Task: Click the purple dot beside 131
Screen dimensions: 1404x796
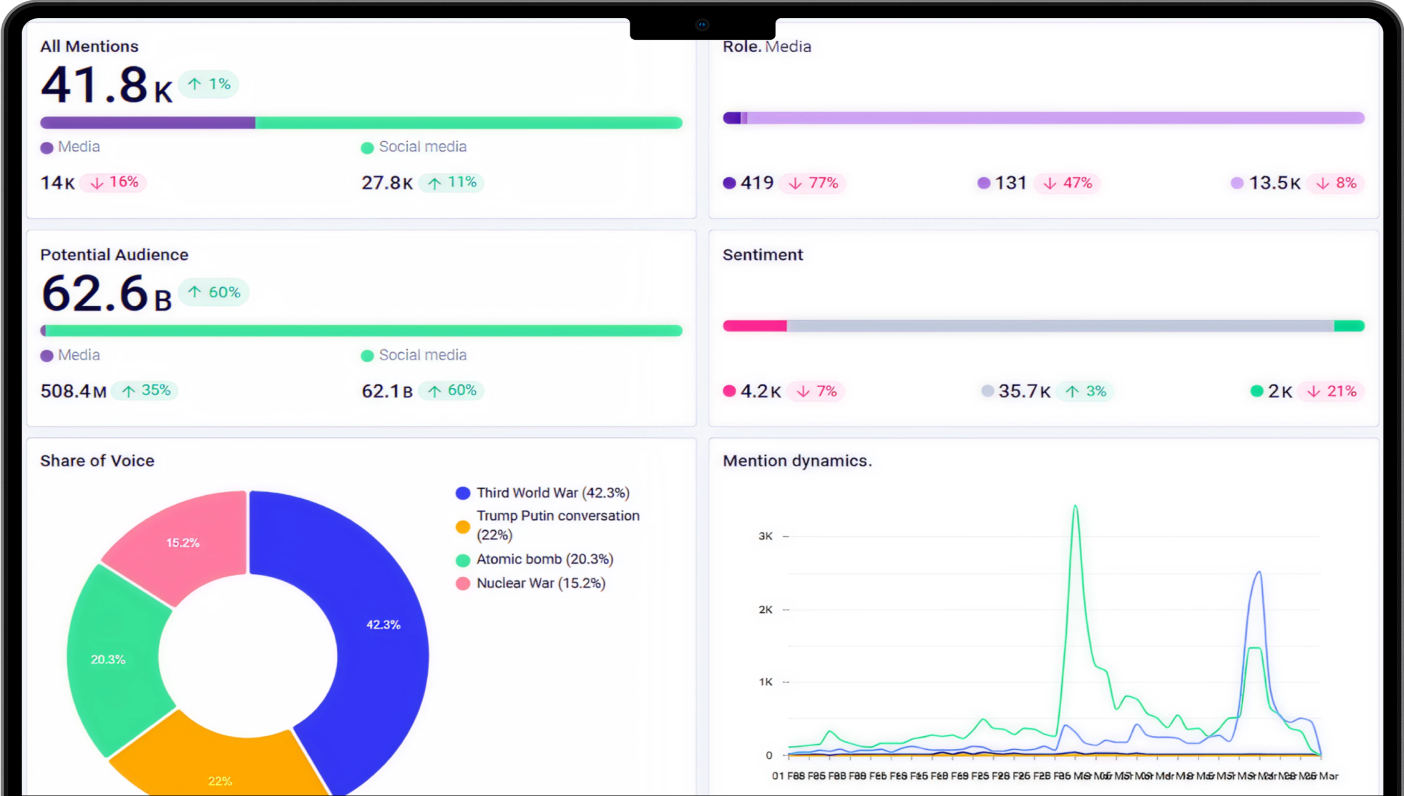Action: click(x=984, y=183)
